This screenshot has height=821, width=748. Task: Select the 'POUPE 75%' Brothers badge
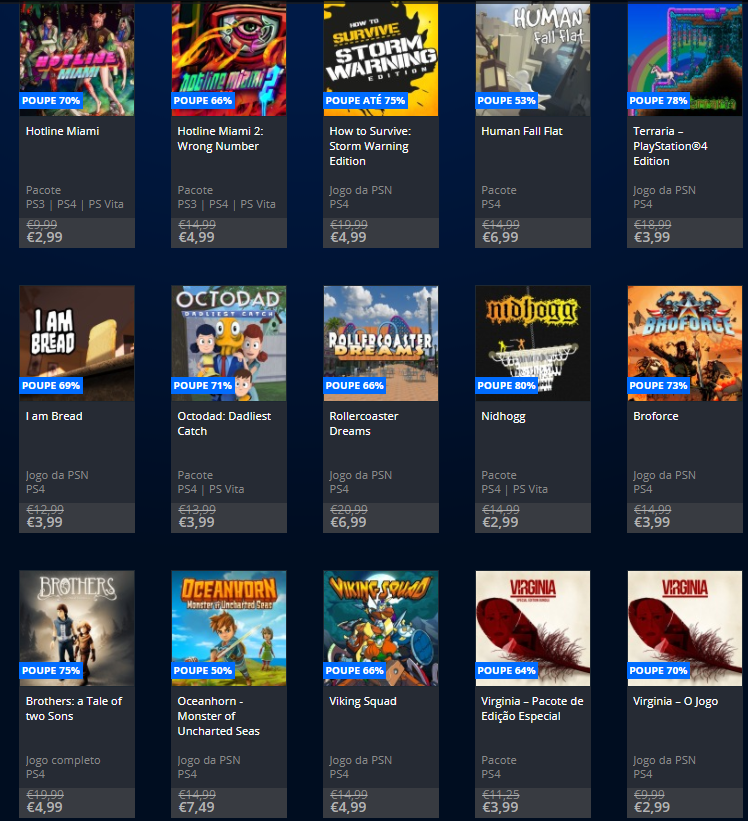(51, 670)
